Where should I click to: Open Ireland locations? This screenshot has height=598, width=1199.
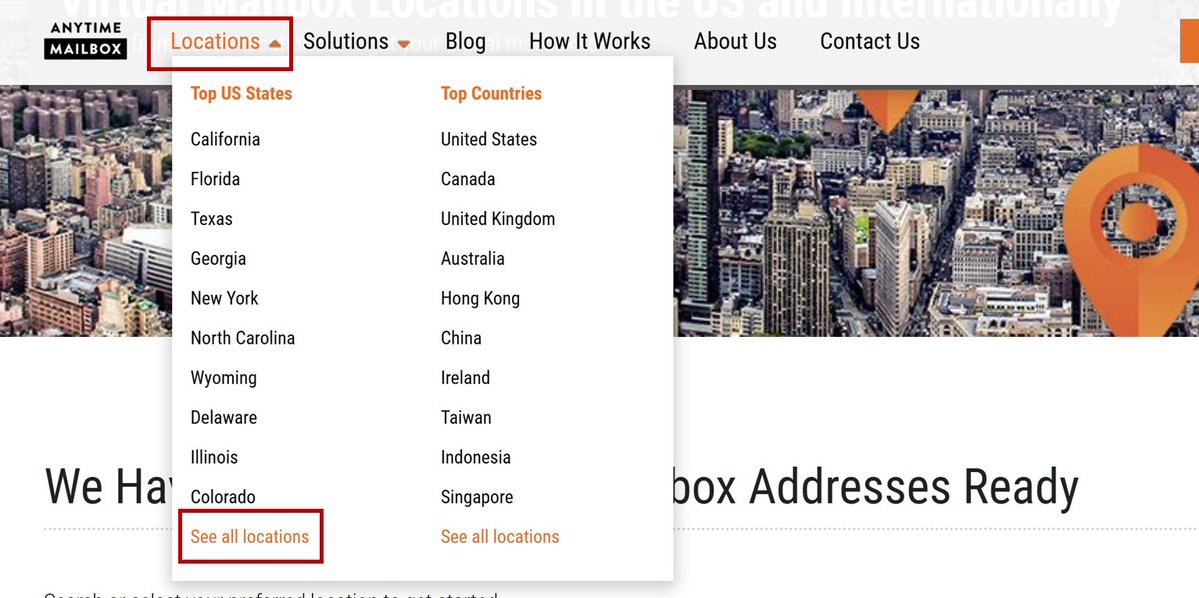coord(465,378)
